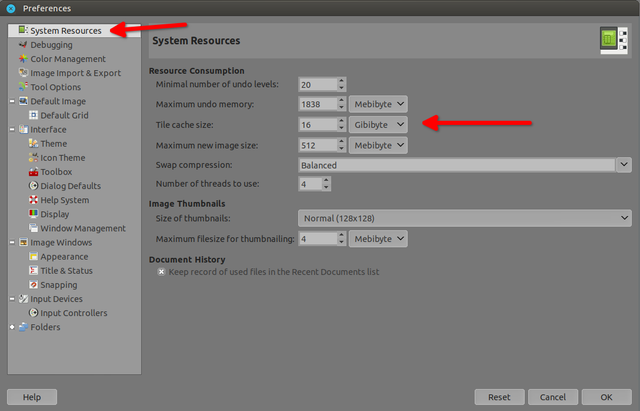Open thumbnailing filesize Mebibyte unit dropdown
Screen dimensions: 640x411
tap(378, 239)
